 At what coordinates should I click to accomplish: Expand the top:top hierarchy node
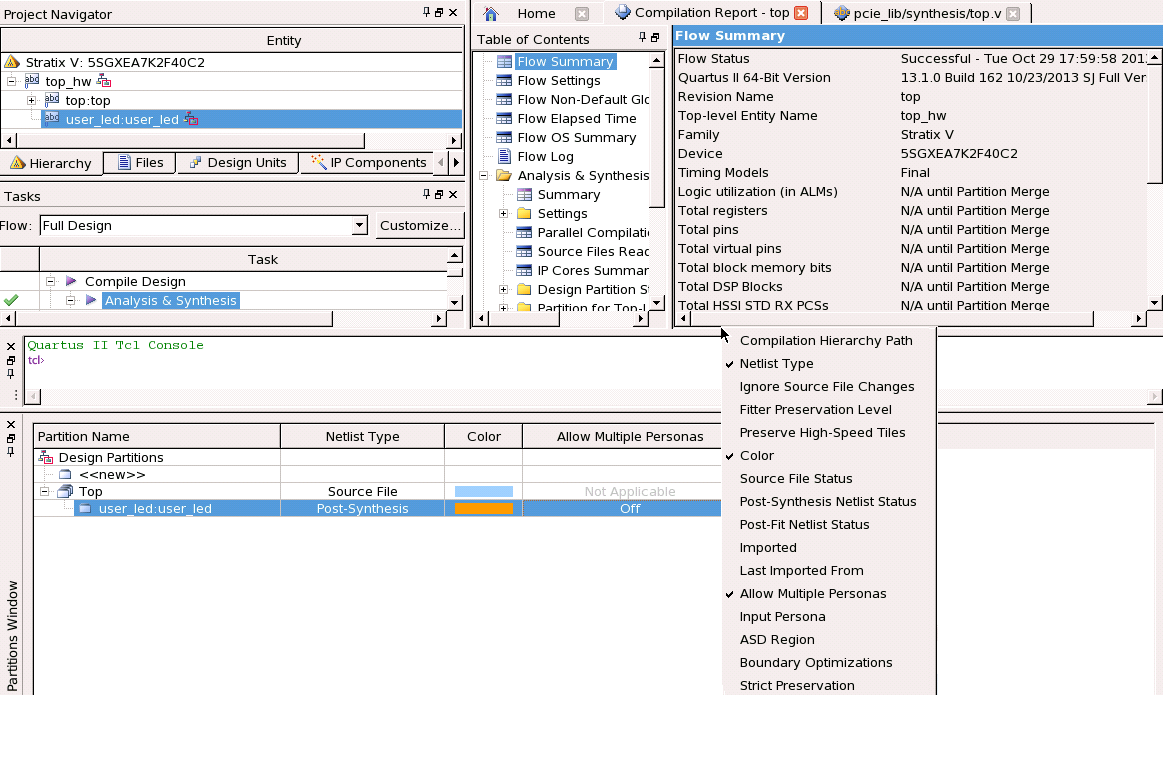pyautogui.click(x=31, y=100)
